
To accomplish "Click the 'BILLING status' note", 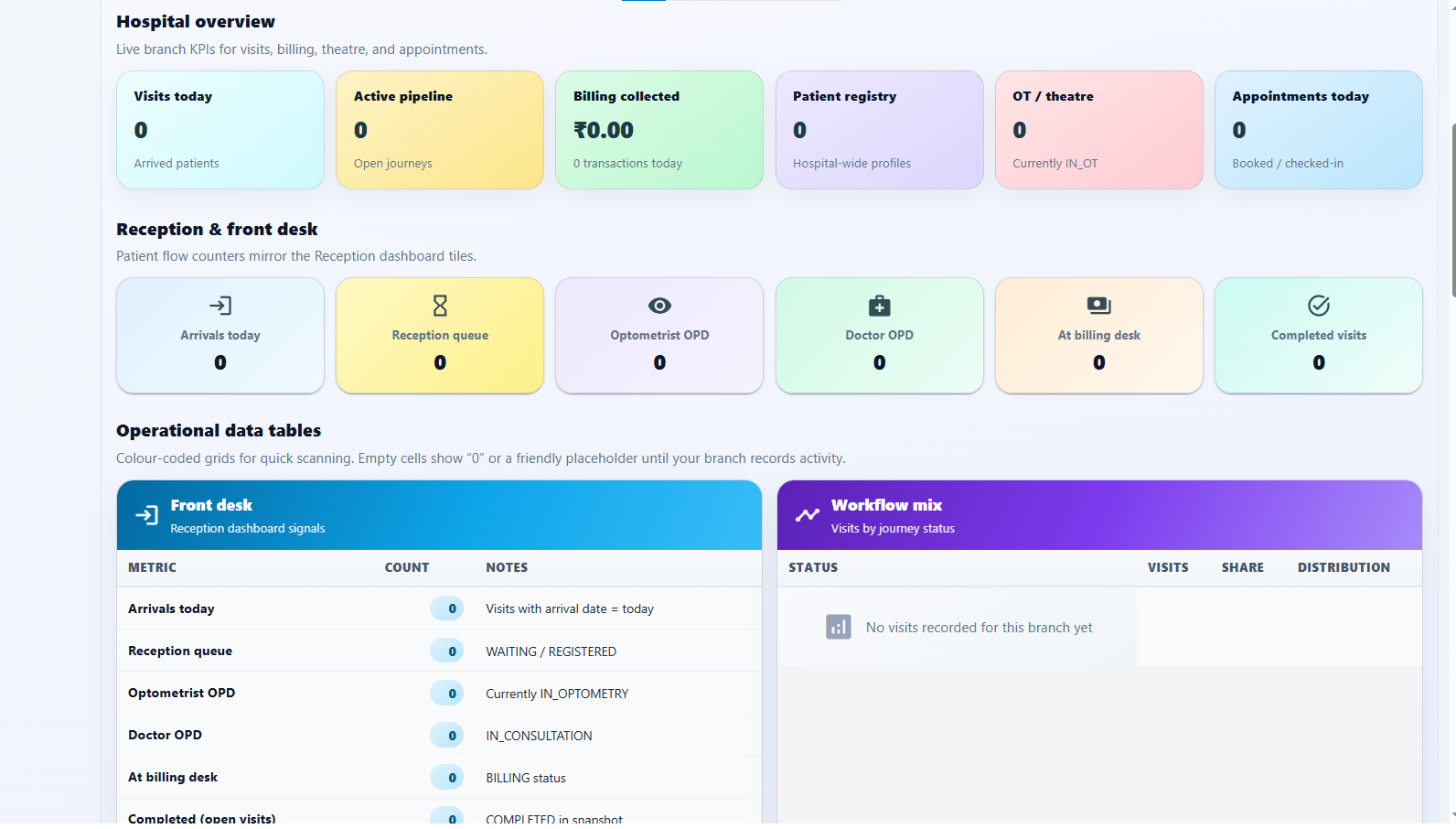I will [x=526, y=778].
